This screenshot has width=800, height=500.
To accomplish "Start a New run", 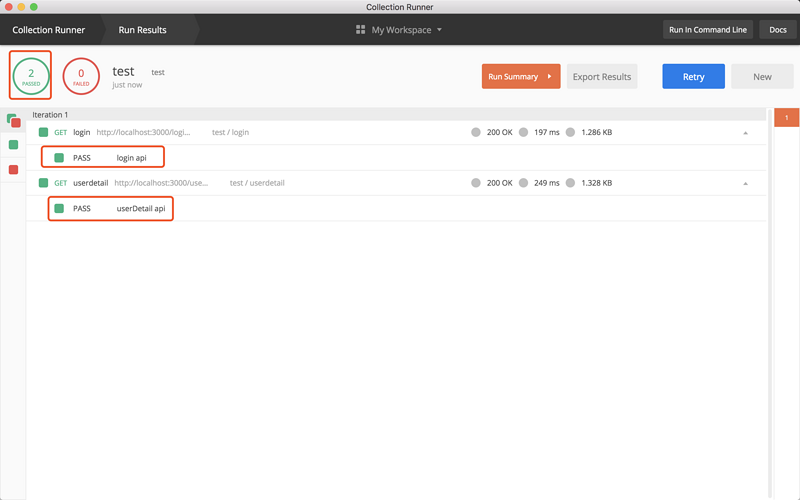I will click(x=762, y=77).
